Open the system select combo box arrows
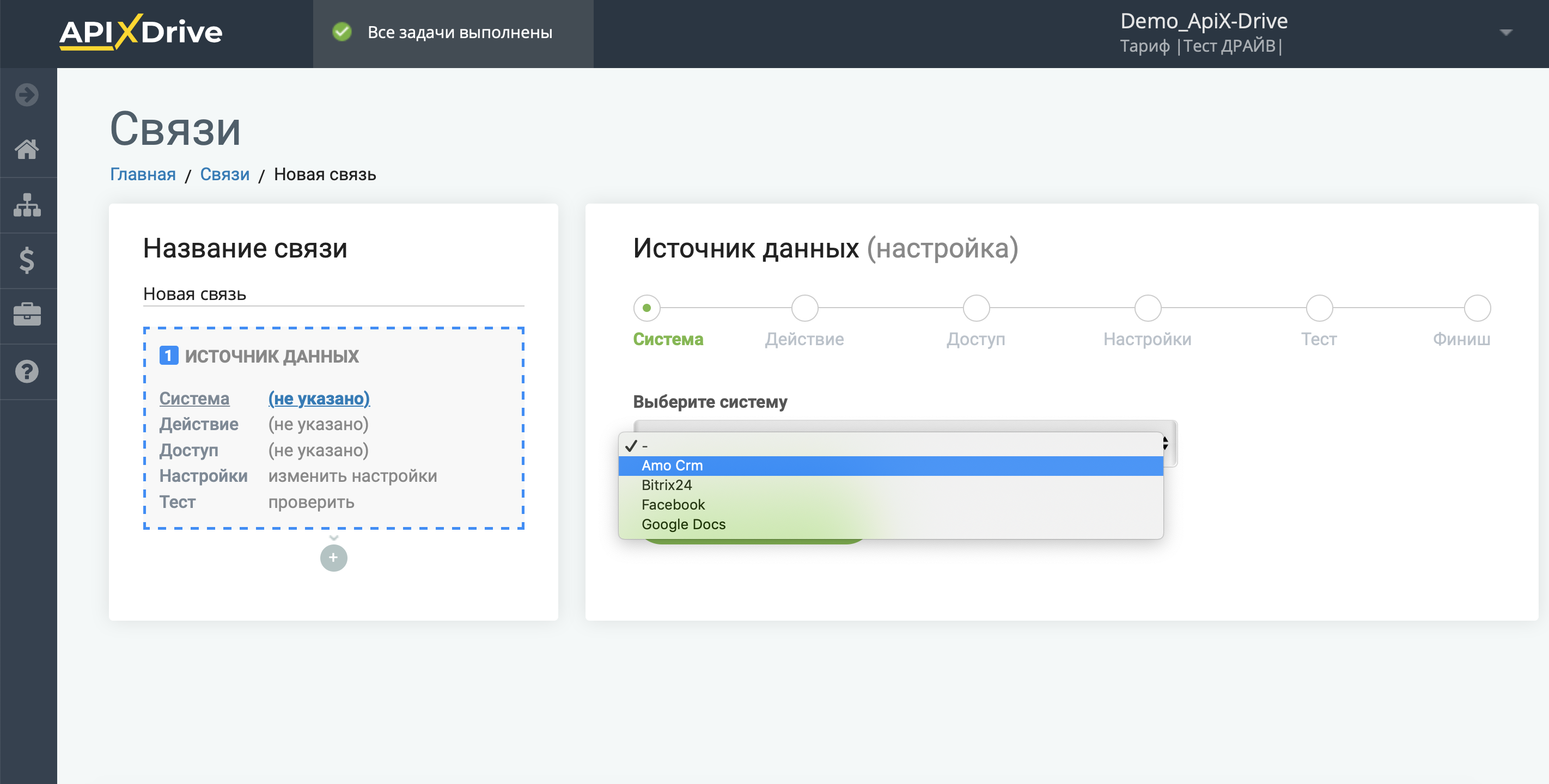The width and height of the screenshot is (1549, 784). coord(1165,444)
